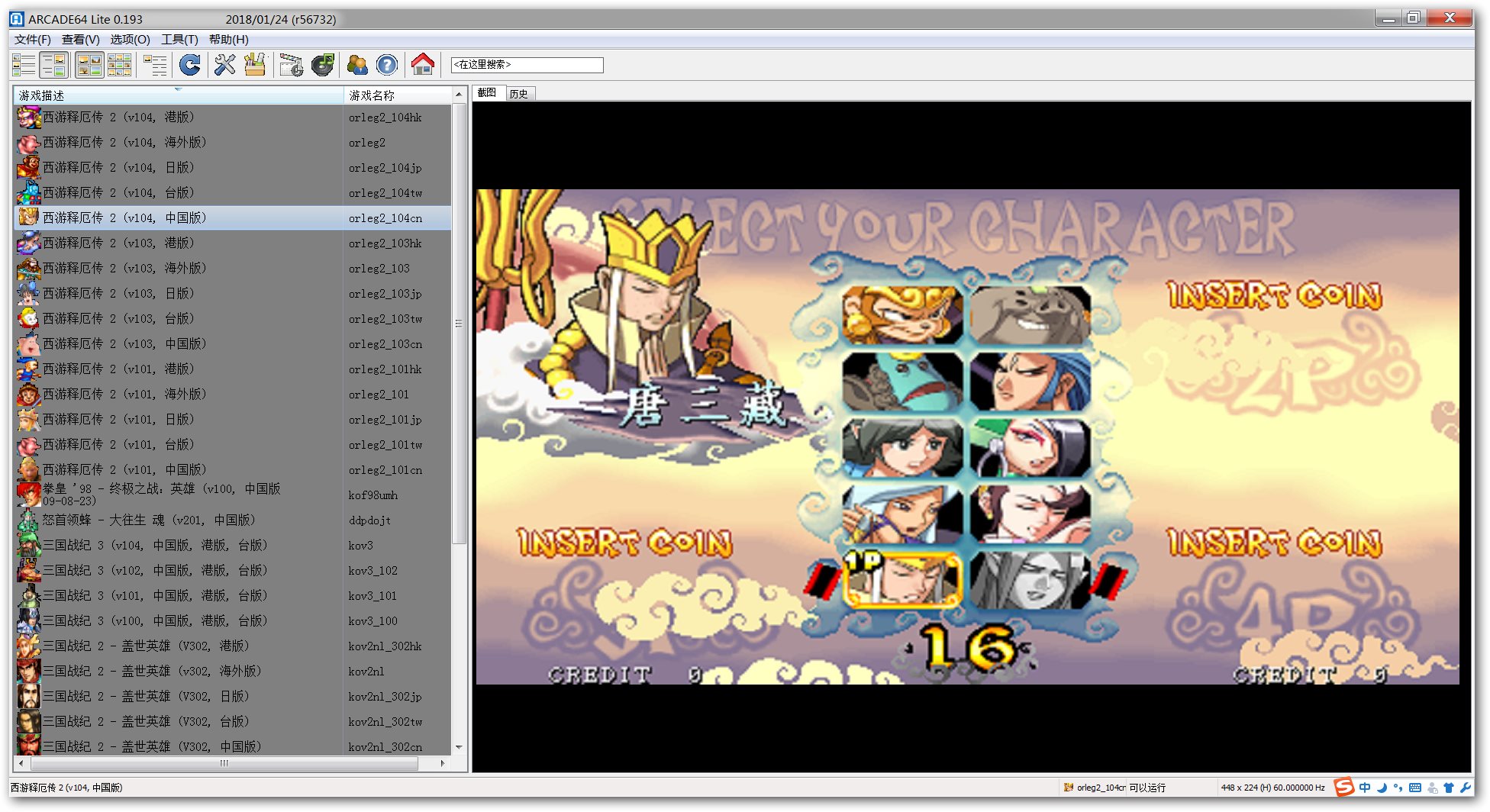Click the horizontal scrollbar left arrow

coord(21,763)
